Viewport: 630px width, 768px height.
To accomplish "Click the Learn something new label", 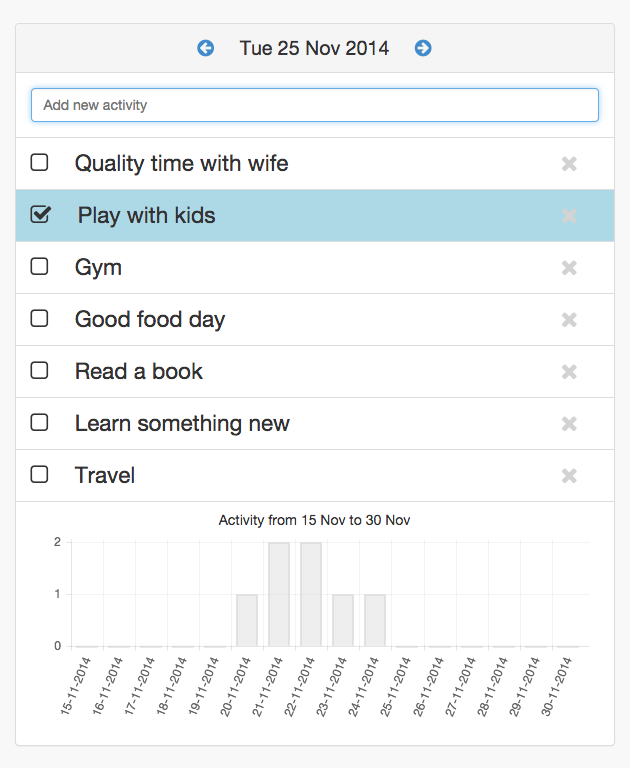I will (182, 424).
